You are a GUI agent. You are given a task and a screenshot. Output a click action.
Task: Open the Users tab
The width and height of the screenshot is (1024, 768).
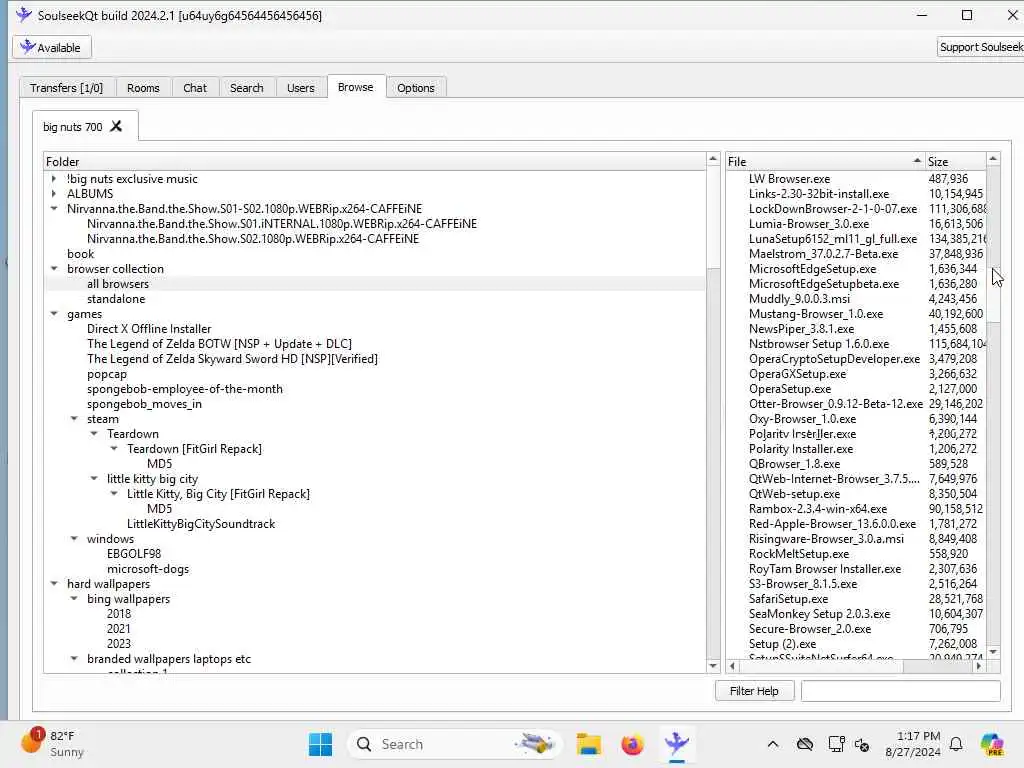pos(300,88)
